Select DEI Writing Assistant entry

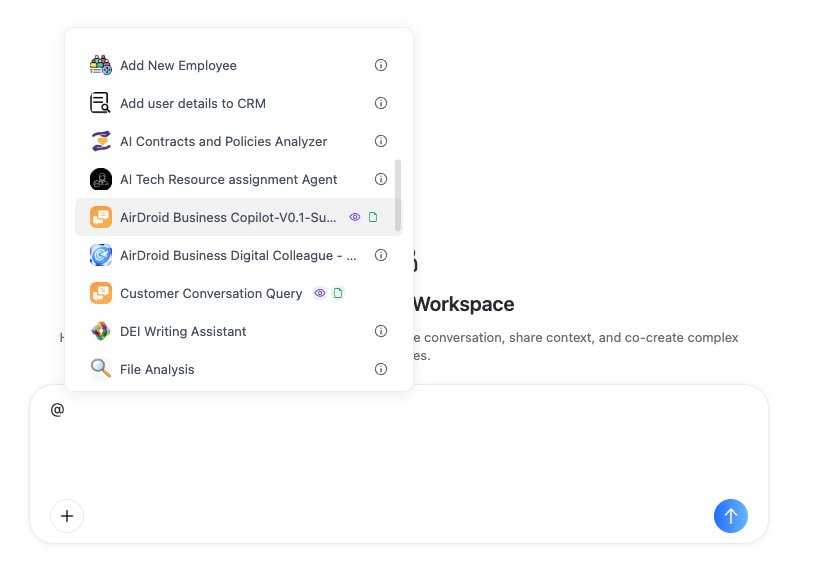(239, 331)
